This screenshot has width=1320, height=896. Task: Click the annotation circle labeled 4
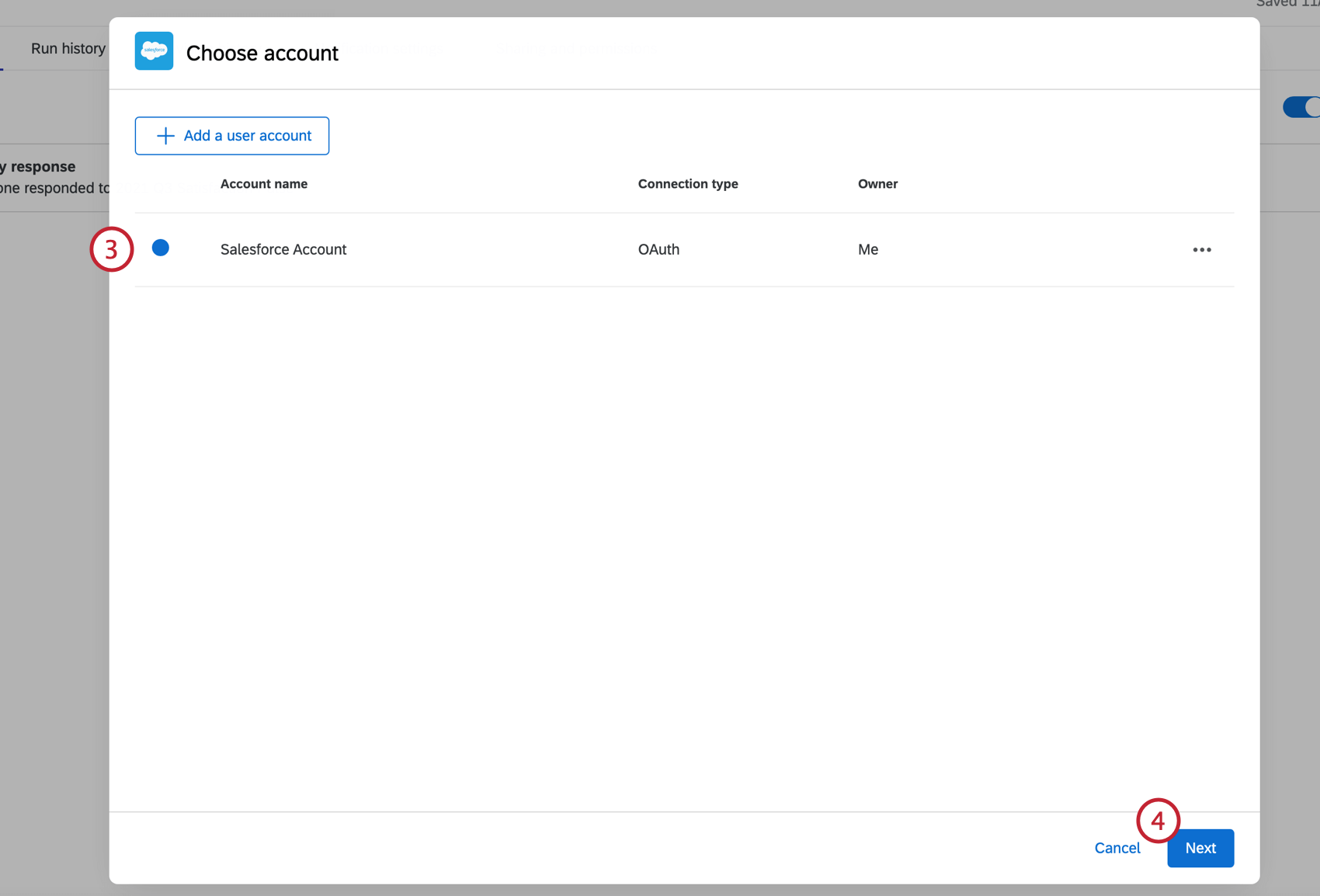coord(1158,820)
